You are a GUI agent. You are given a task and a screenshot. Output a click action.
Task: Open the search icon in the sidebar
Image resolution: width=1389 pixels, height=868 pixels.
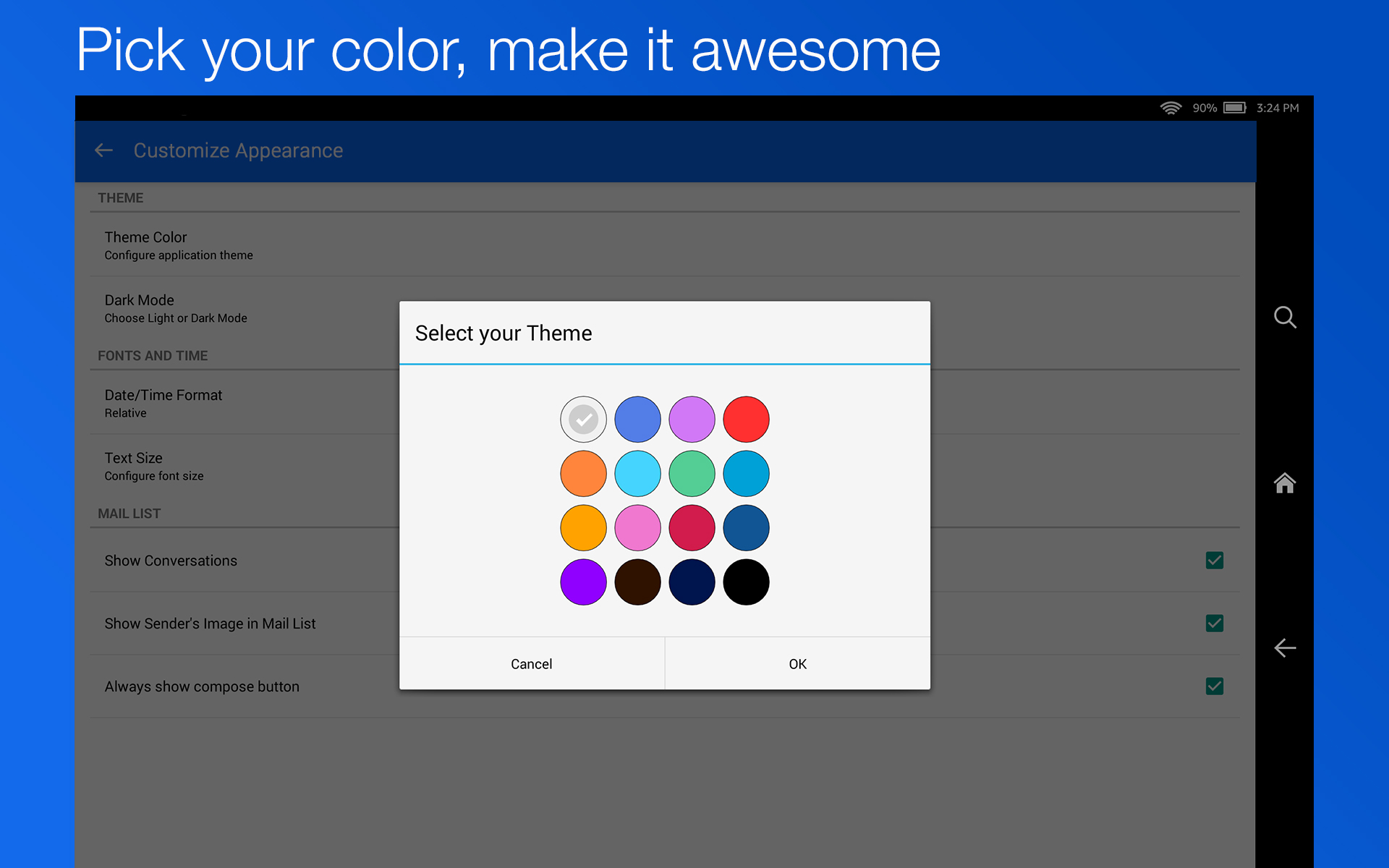point(1286,318)
